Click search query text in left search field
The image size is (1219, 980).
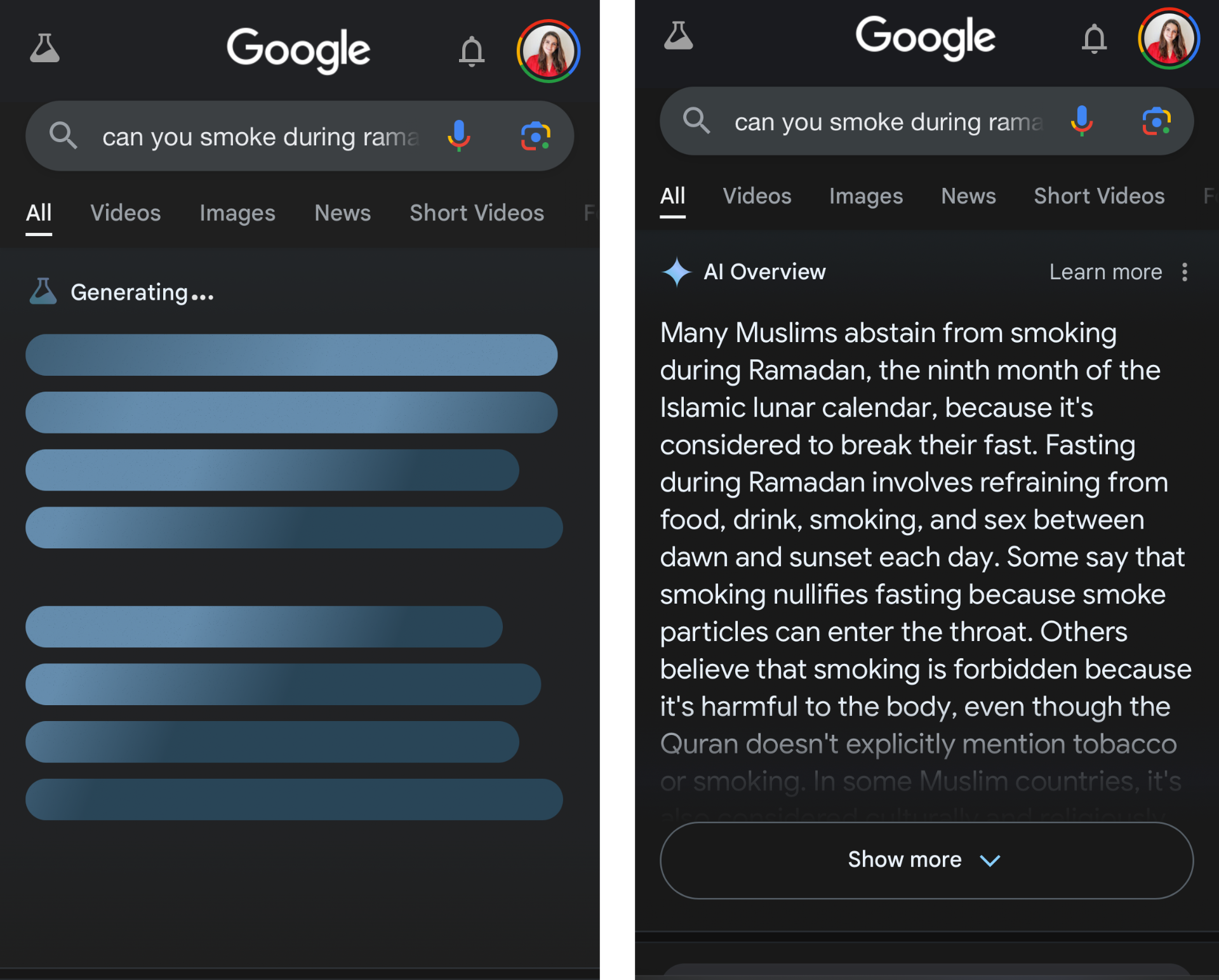click(260, 136)
